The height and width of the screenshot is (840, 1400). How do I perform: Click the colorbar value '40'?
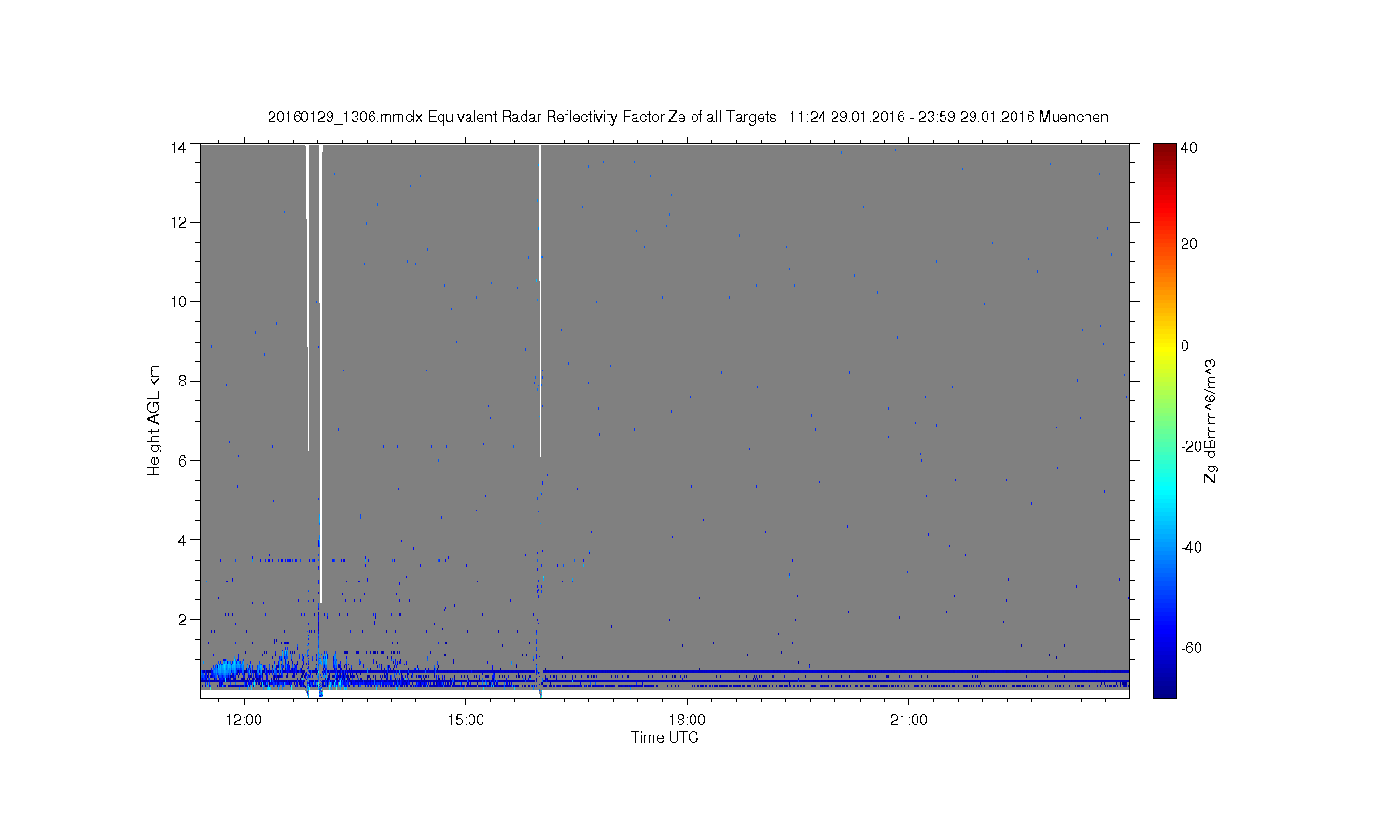click(1189, 147)
